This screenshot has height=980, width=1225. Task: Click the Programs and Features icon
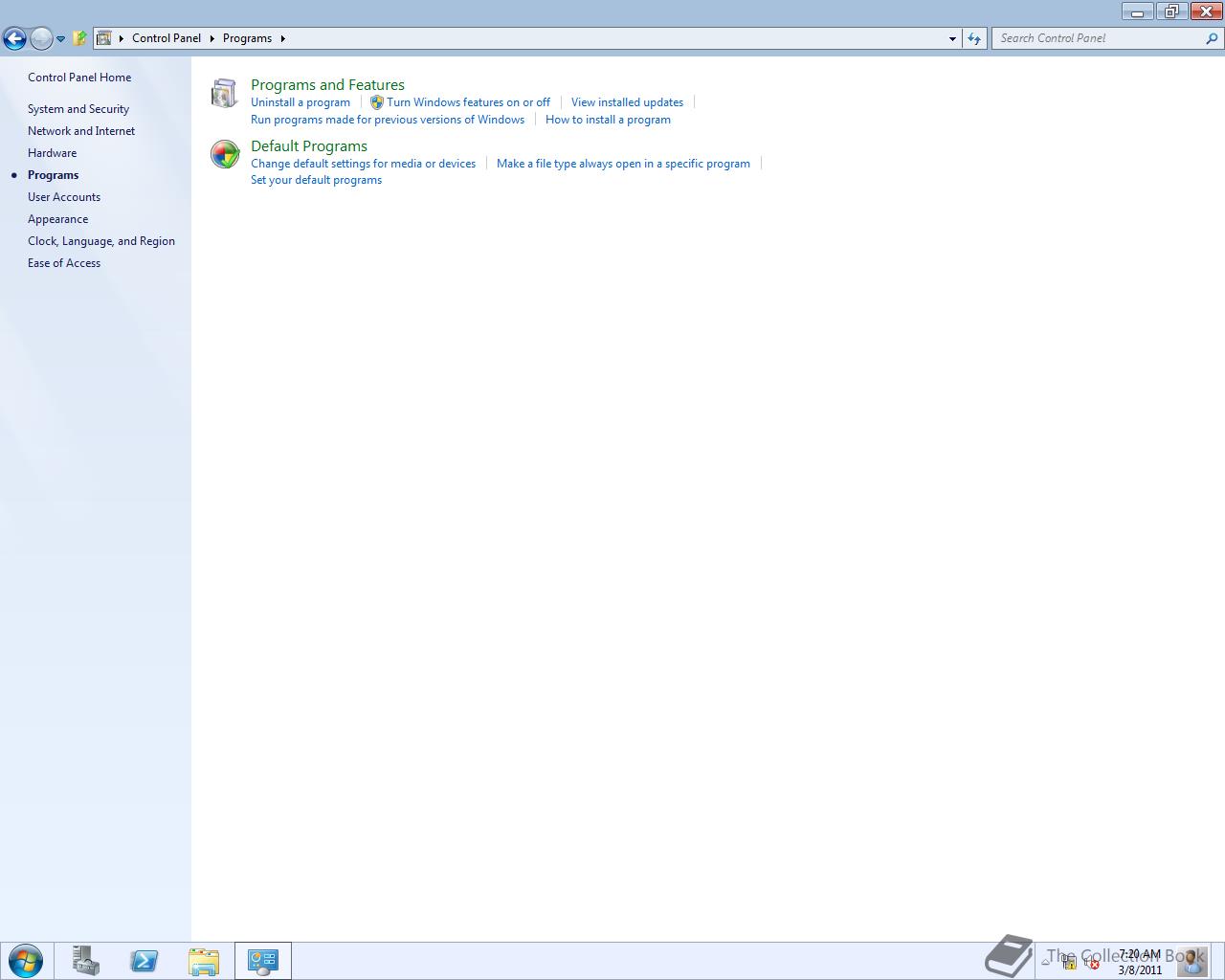coord(224,93)
